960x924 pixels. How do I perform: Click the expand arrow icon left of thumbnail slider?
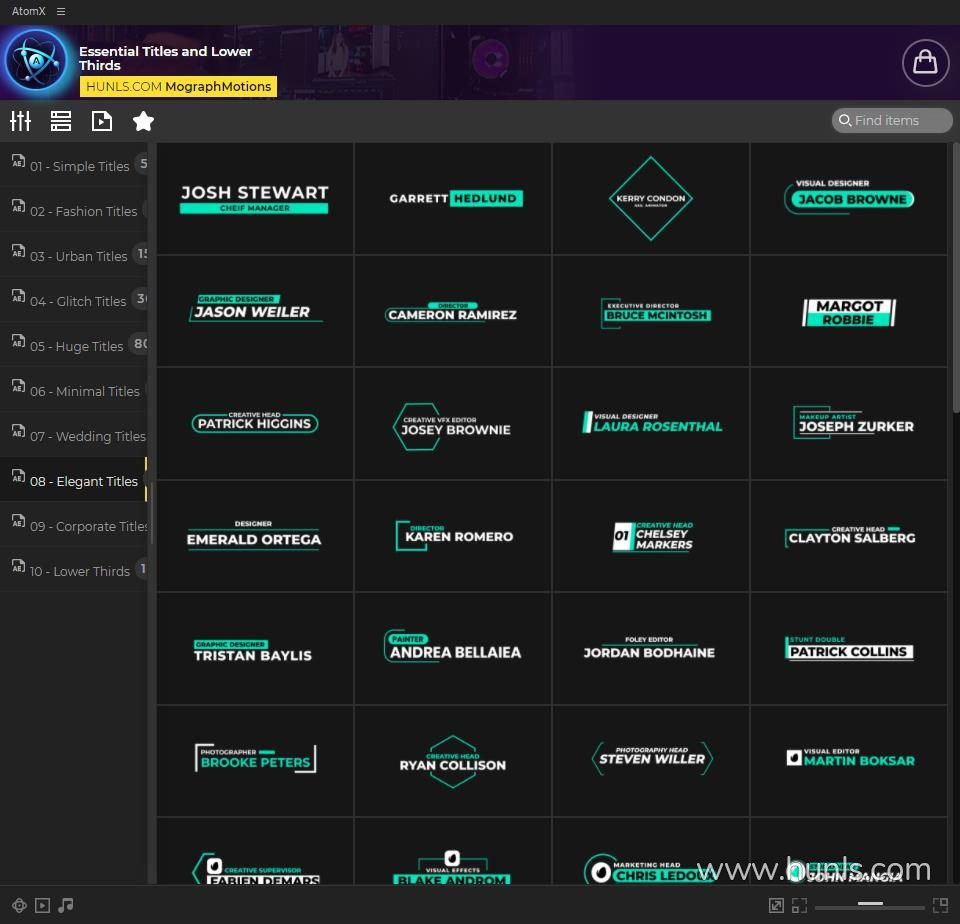click(x=776, y=905)
